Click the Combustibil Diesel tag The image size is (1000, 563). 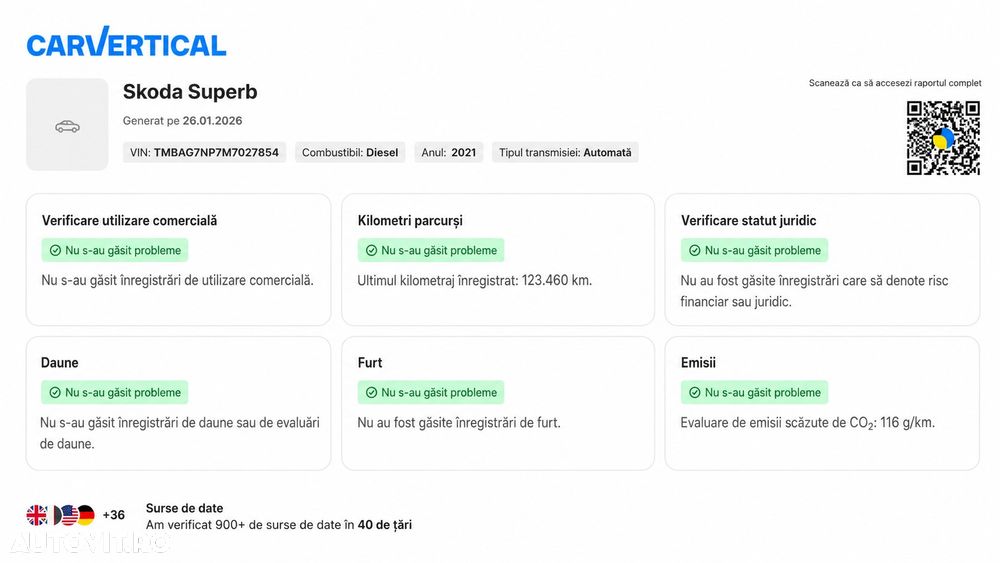[350, 152]
